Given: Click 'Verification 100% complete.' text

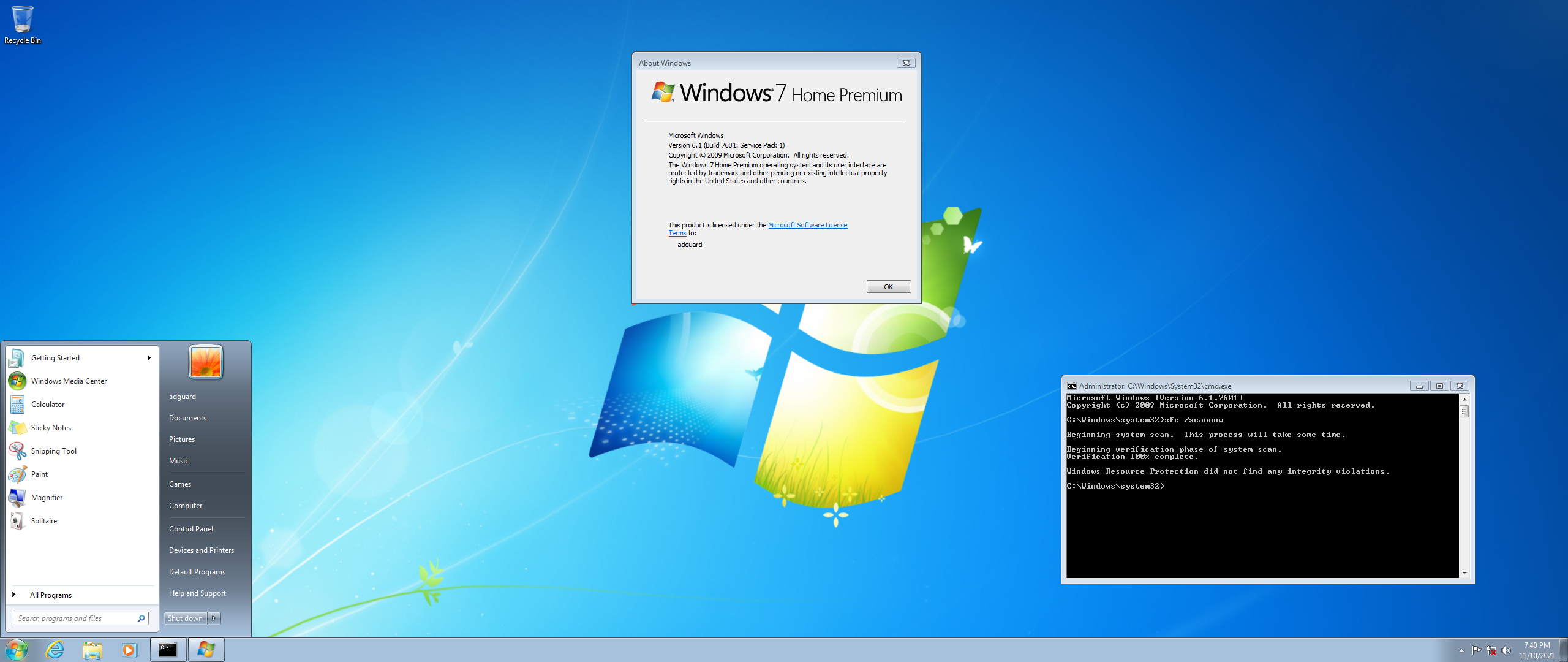Looking at the screenshot, I should pyautogui.click(x=1132, y=457).
